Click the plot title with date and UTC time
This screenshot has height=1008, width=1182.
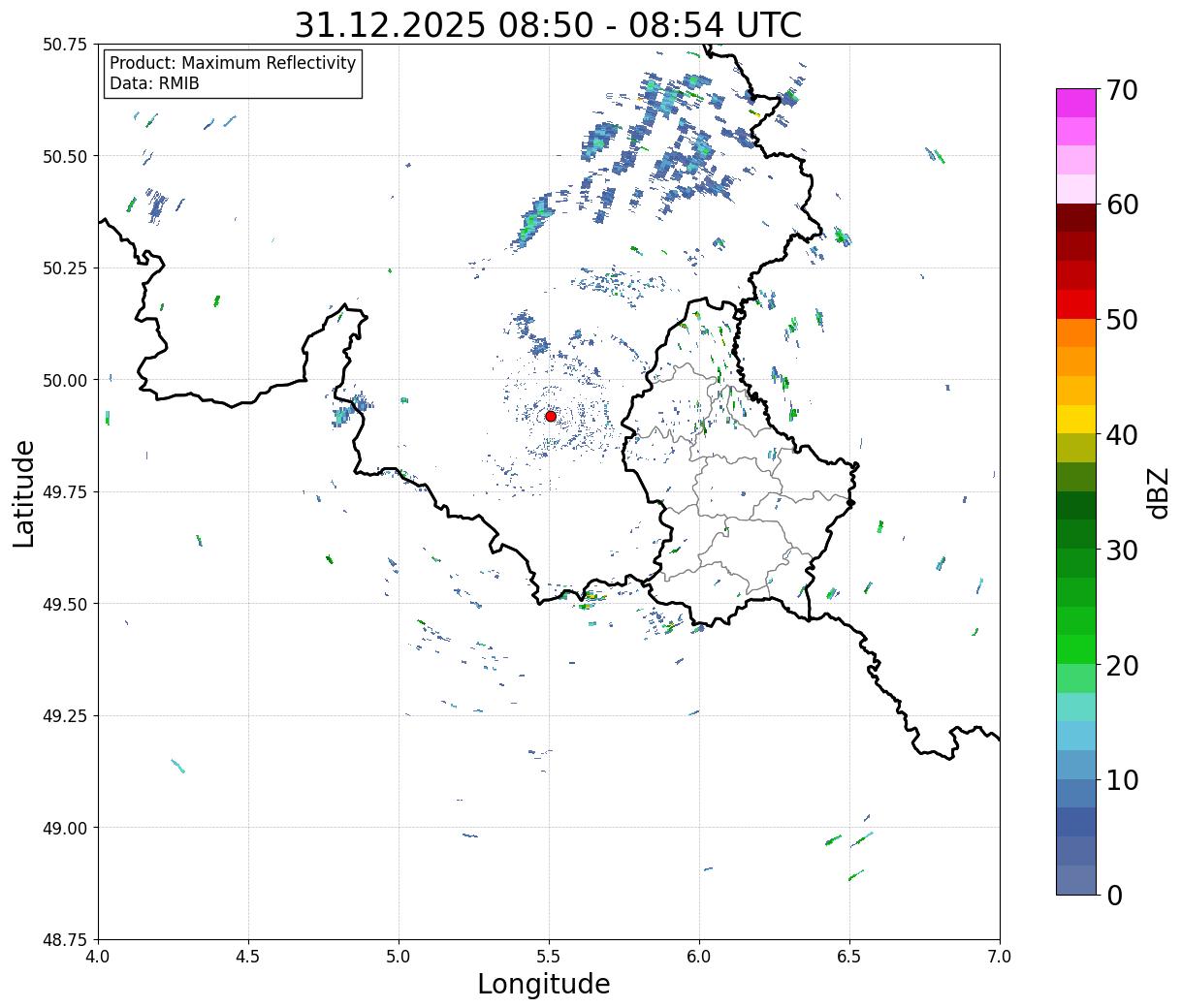click(548, 24)
